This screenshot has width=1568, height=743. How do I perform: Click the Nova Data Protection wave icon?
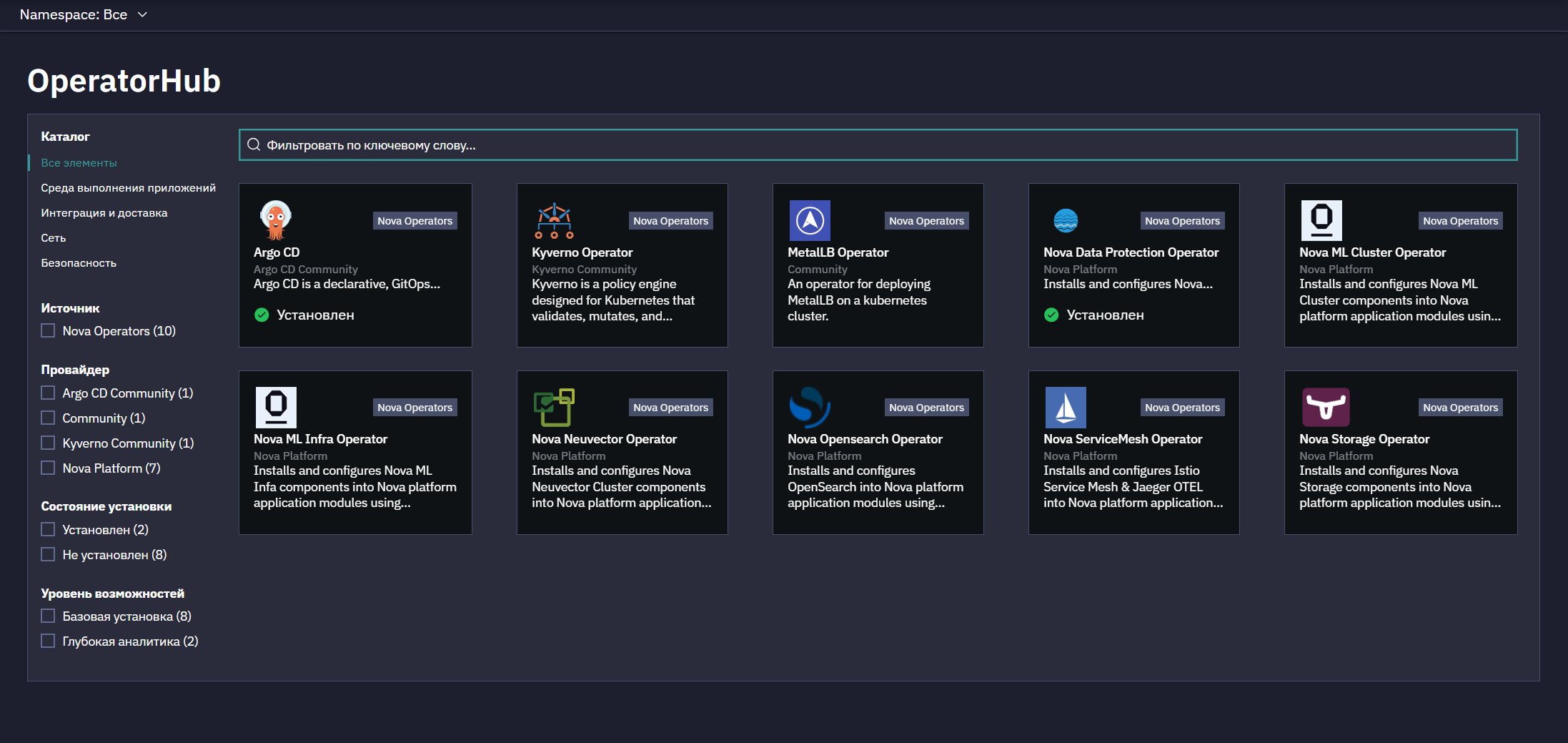click(1066, 220)
